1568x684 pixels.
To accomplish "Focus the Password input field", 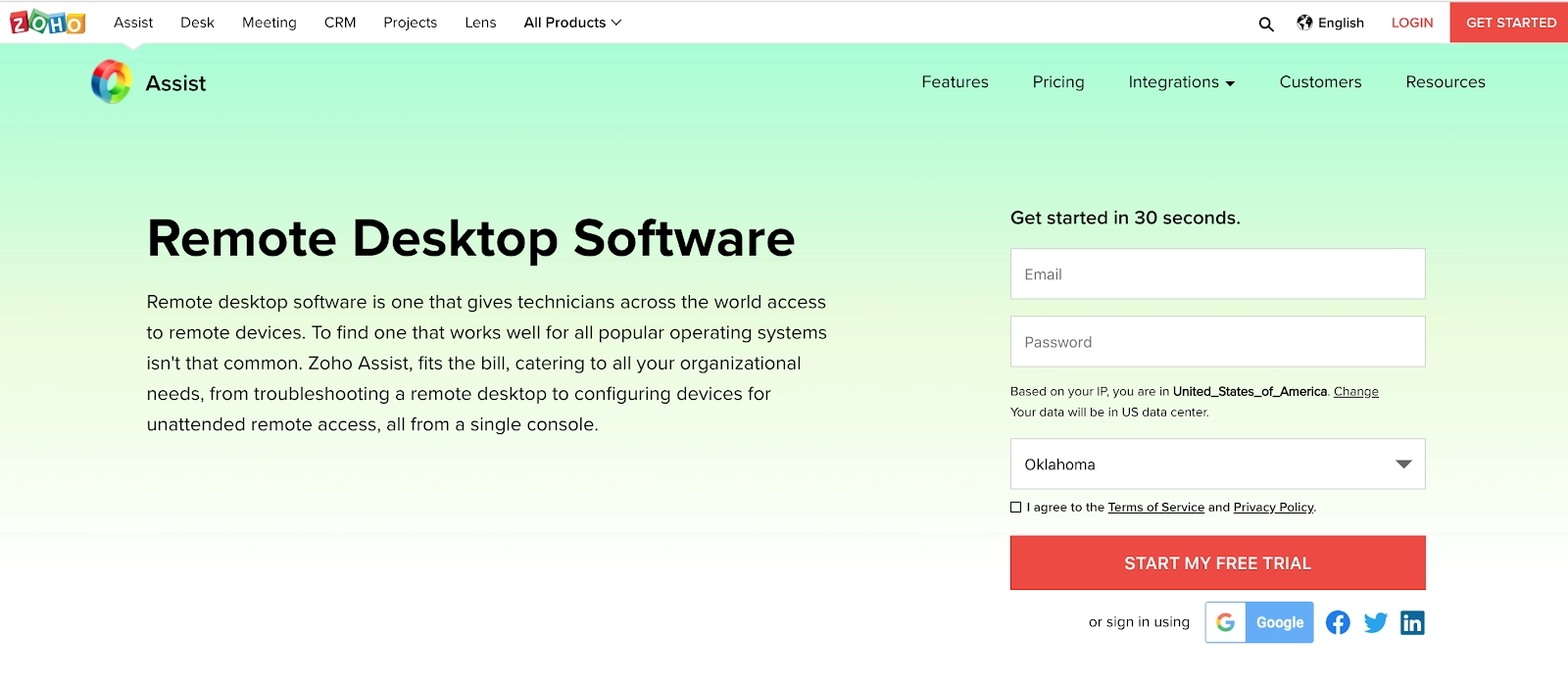I will tap(1218, 341).
